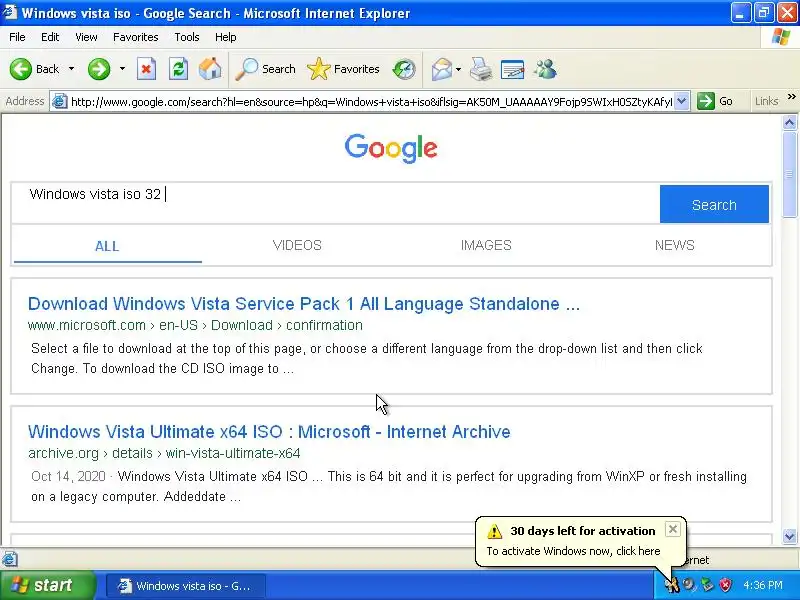The width and height of the screenshot is (800, 600).
Task: Open the Mail envelope icon
Action: tap(441, 69)
